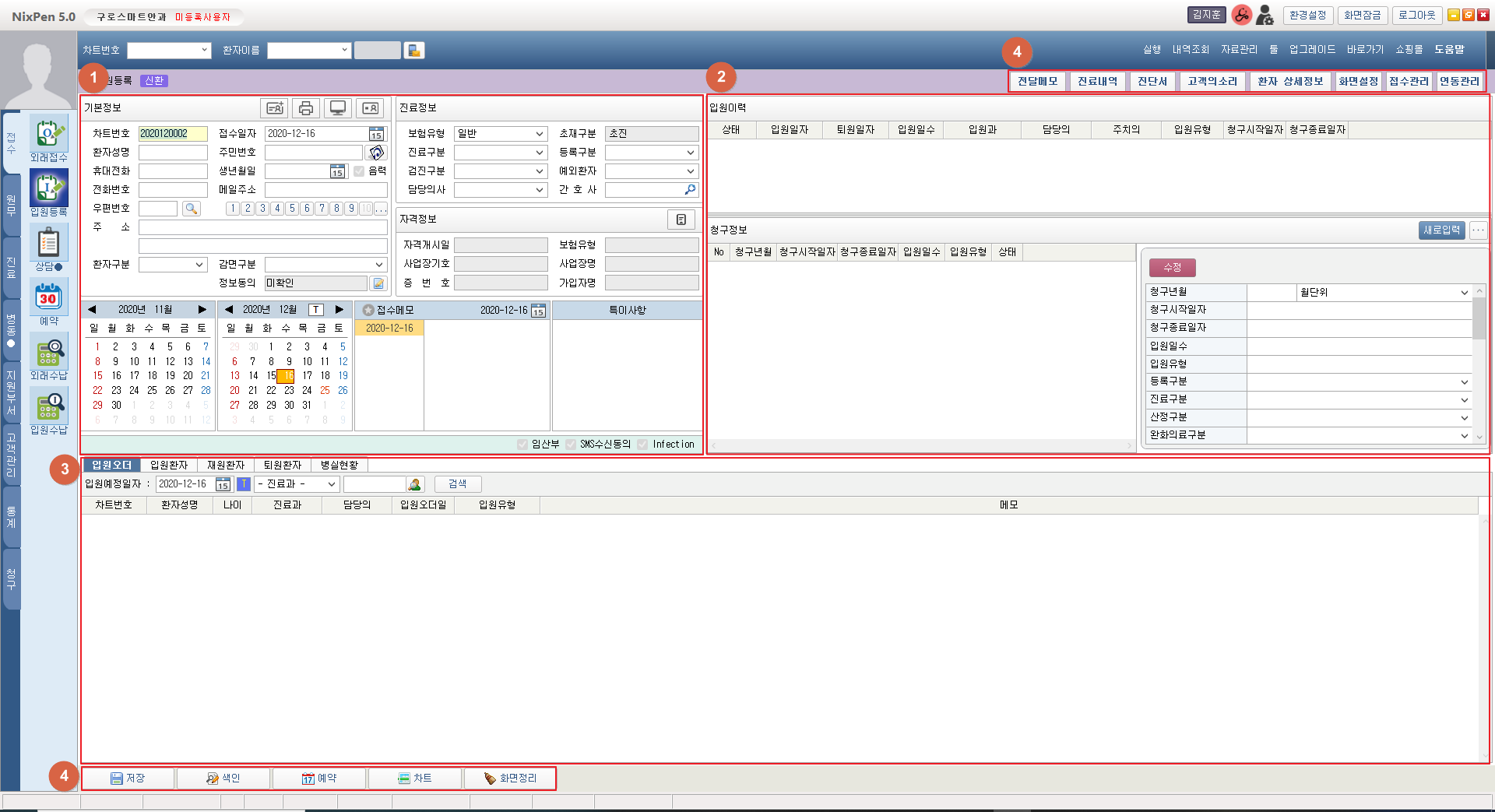Enable the Infection checkbox
Image resolution: width=1495 pixels, height=812 pixels.
(642, 445)
